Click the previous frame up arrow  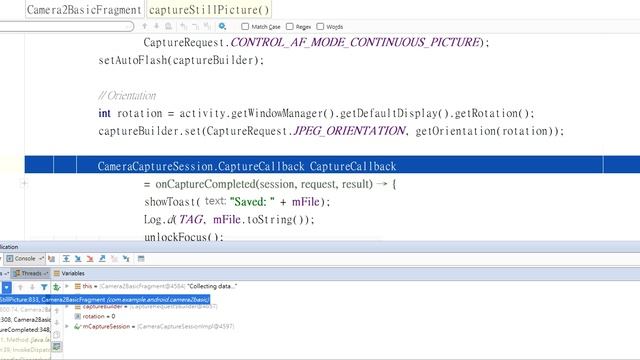tap(20, 287)
